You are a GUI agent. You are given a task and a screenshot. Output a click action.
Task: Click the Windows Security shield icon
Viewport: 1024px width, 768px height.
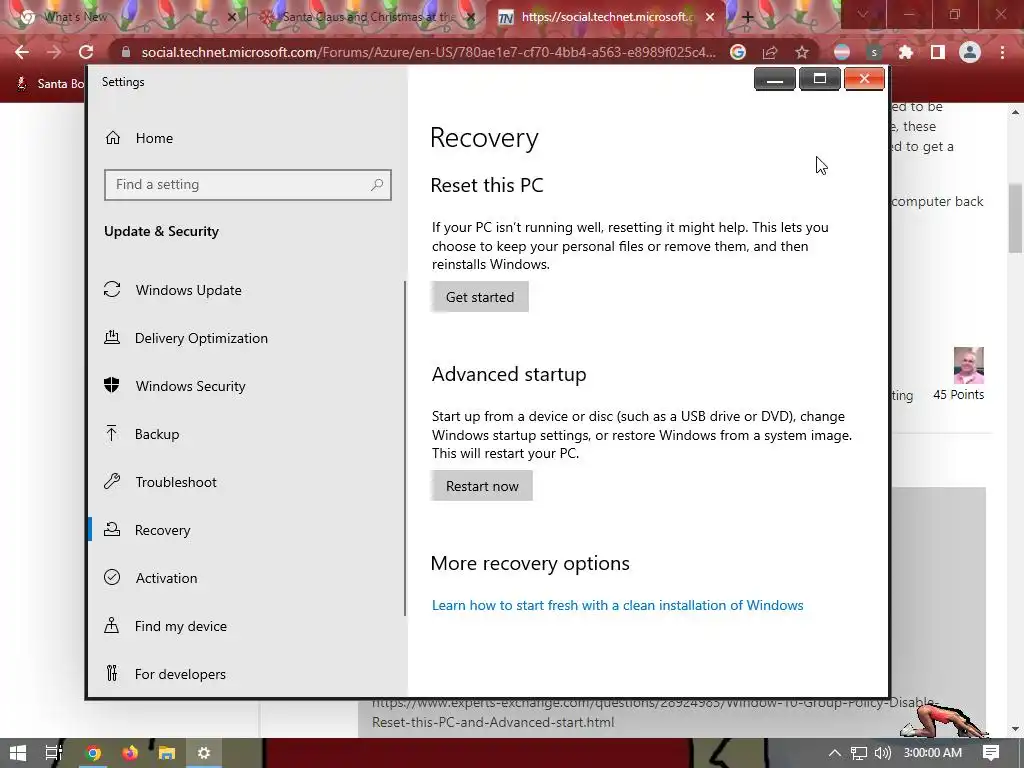pos(112,385)
